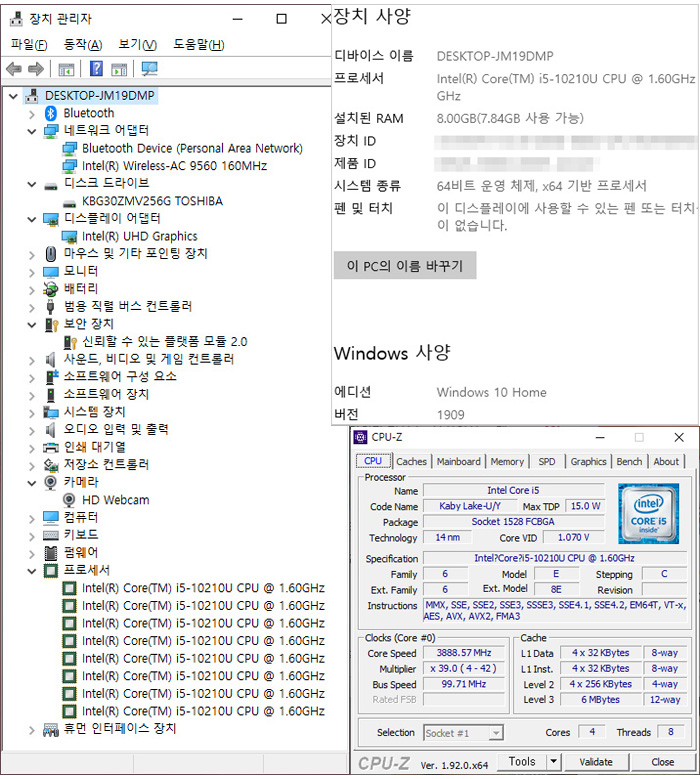
Task: Click the Specification field in CPU-Z
Action: [554, 558]
